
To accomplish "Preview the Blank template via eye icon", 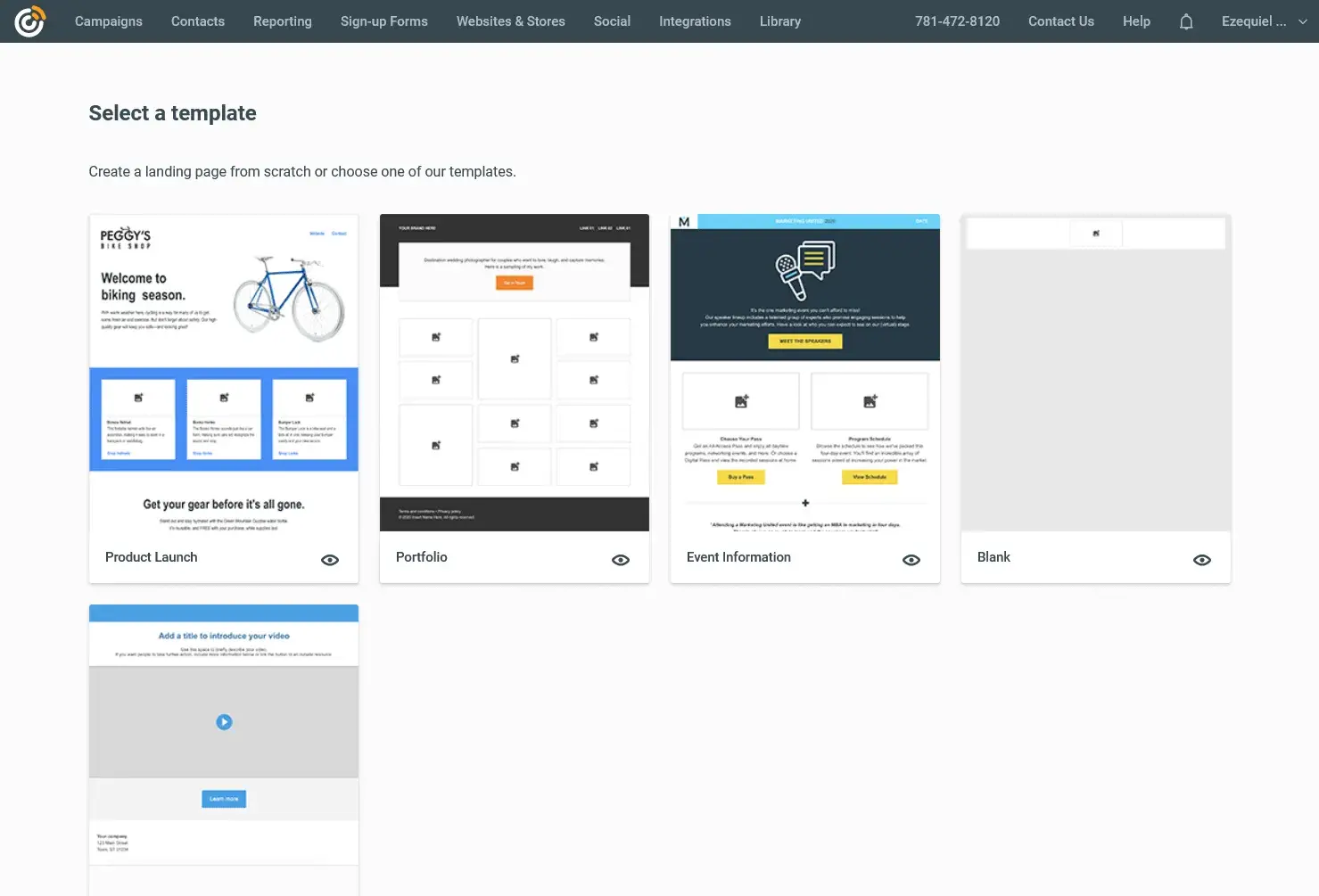I will 1201,560.
